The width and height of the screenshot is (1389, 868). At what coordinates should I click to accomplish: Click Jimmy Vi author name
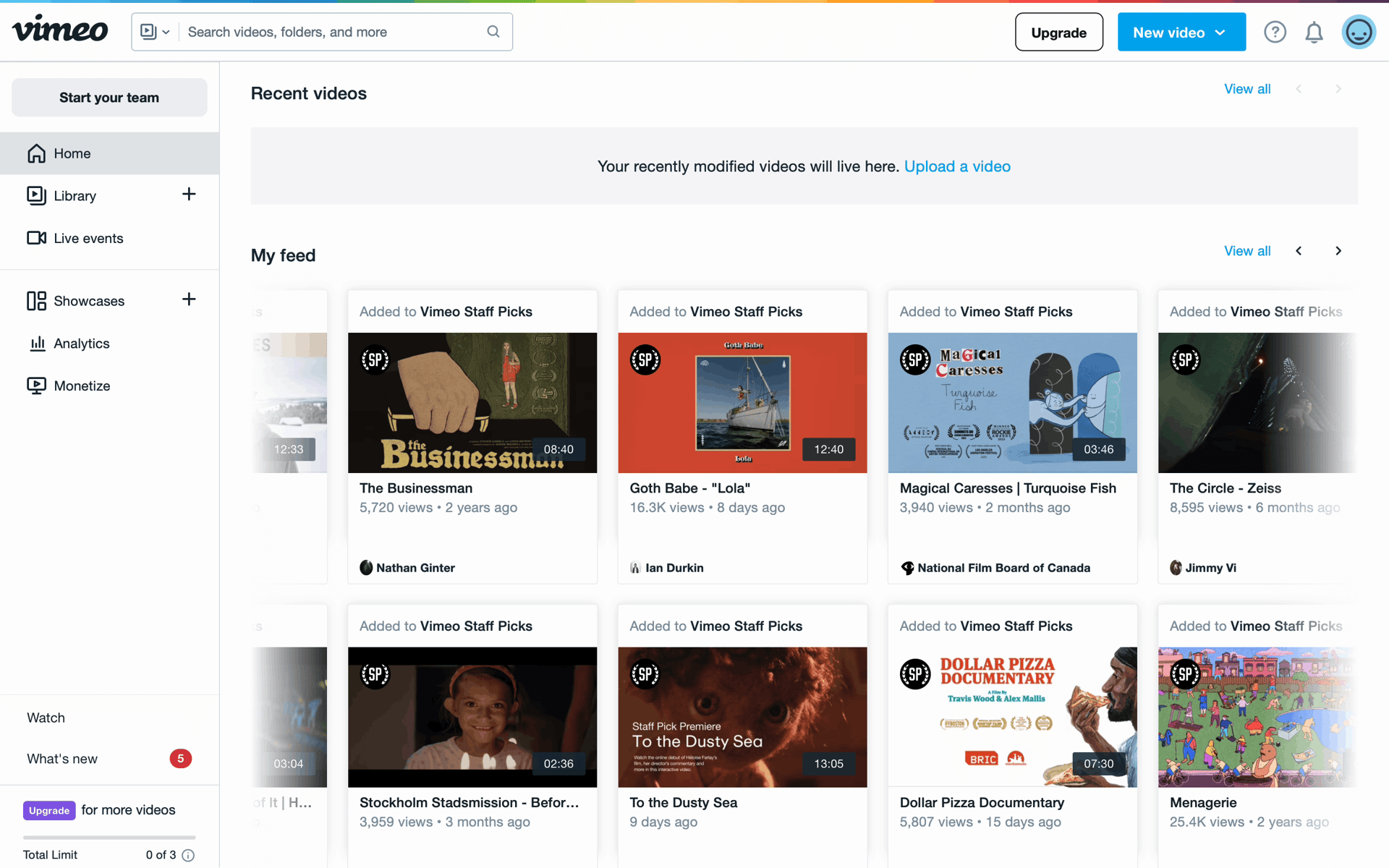coord(1210,568)
